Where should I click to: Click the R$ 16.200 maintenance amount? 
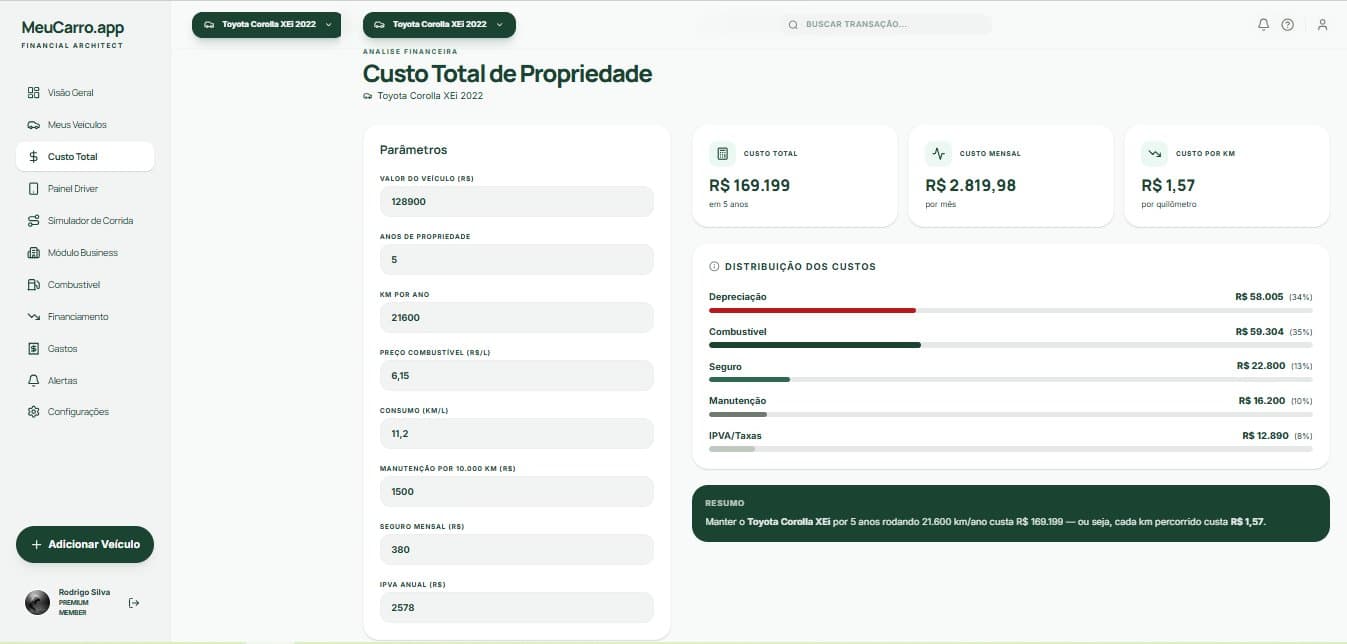coord(1261,400)
